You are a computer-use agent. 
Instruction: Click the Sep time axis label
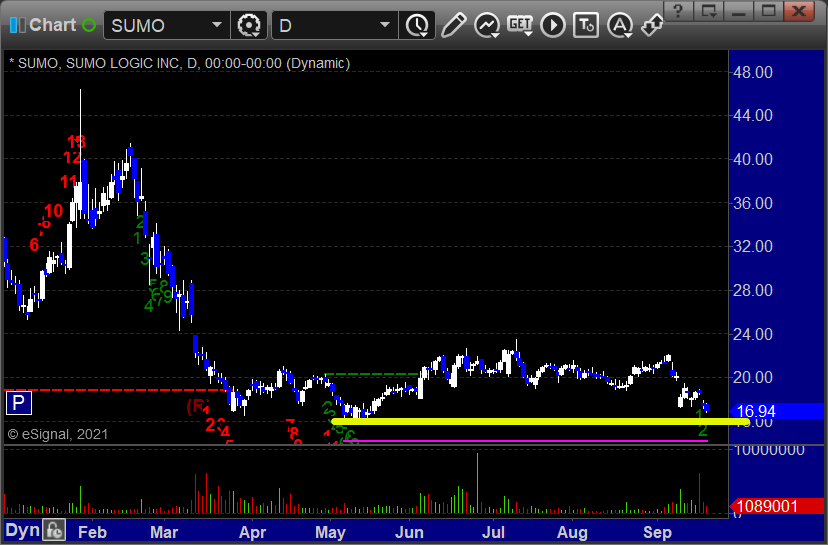coord(657,532)
